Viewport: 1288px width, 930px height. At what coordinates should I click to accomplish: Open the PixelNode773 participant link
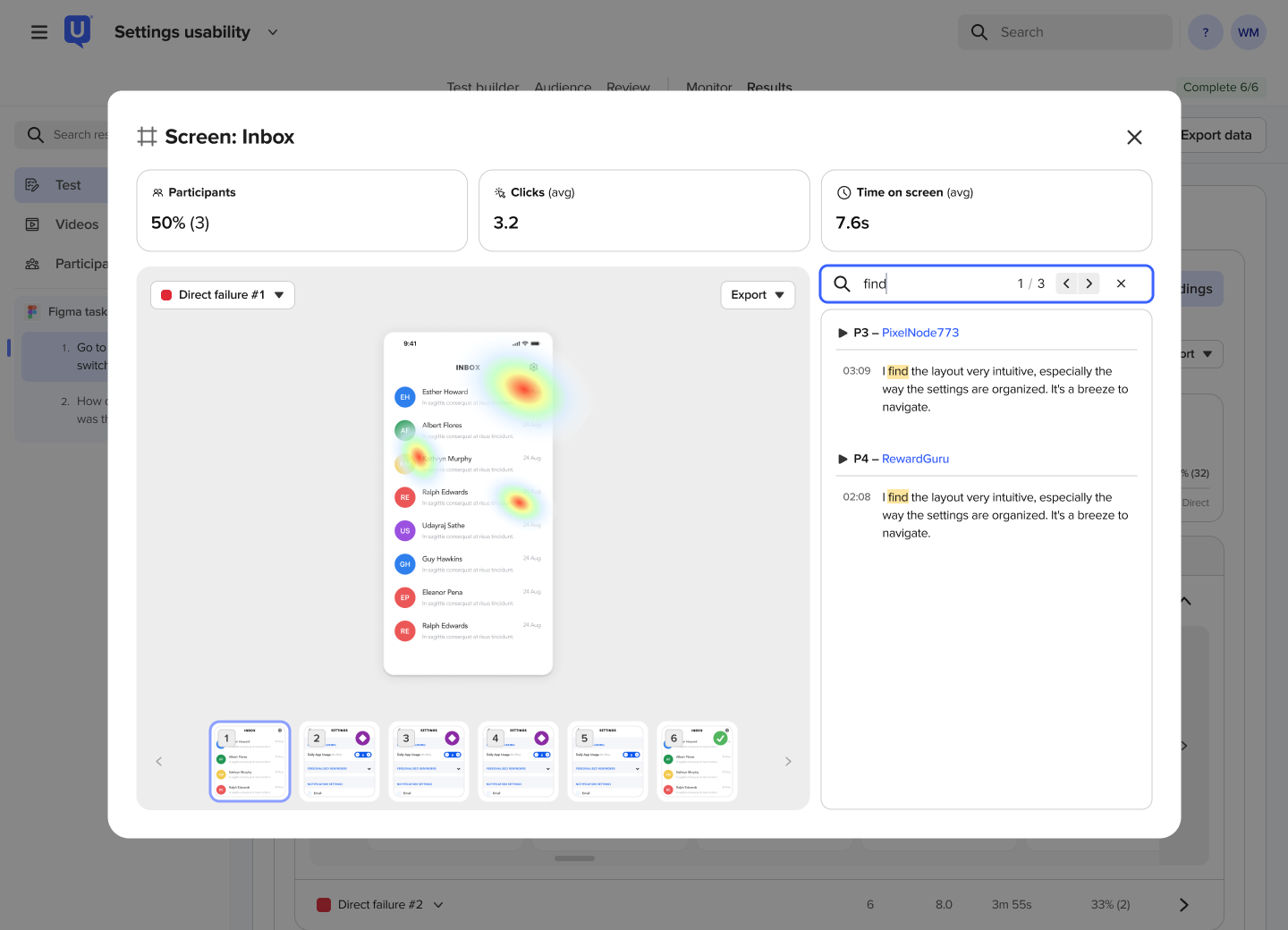[x=920, y=333]
